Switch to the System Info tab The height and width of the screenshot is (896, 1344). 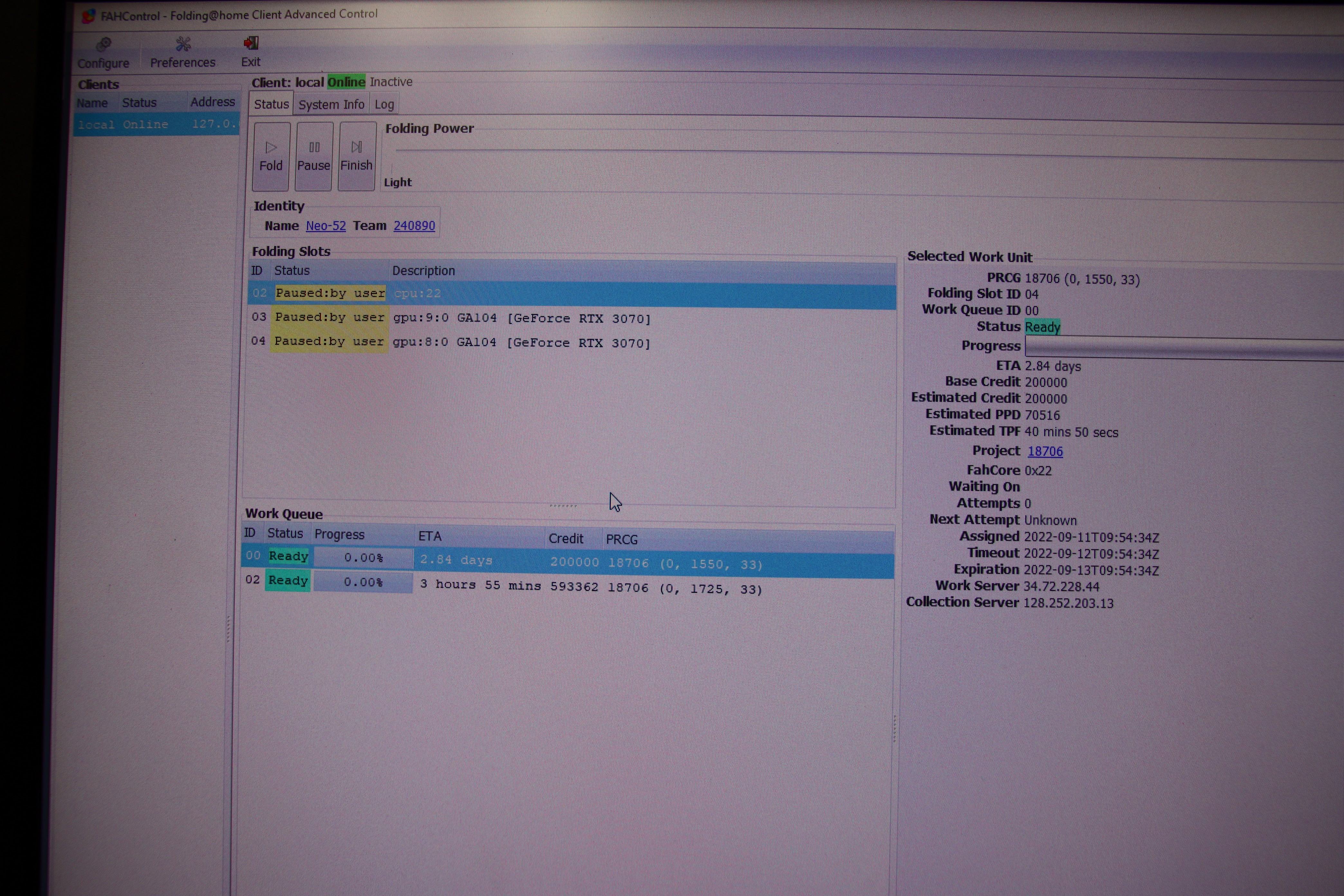point(331,105)
